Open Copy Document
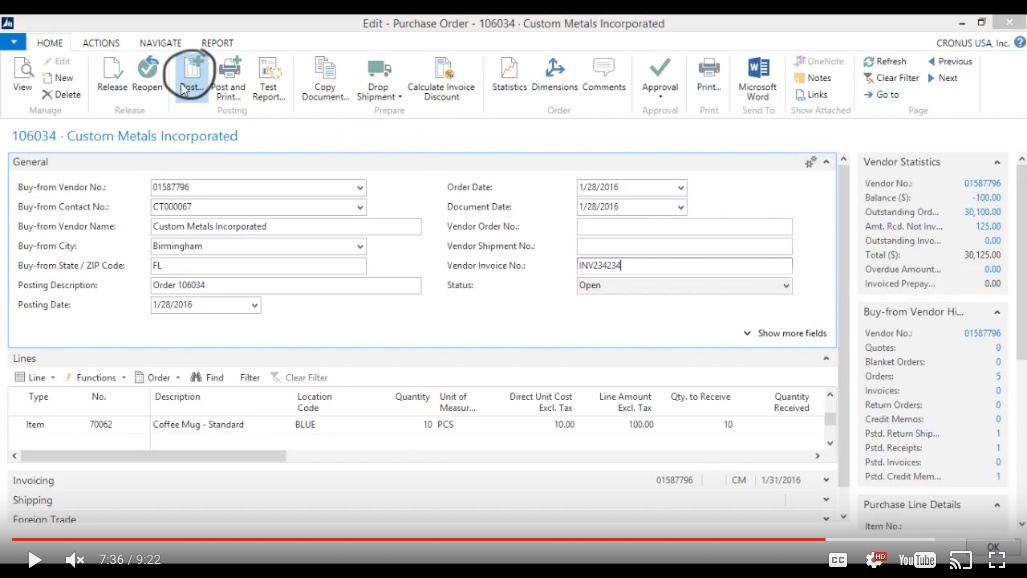The image size is (1027, 578). coord(325,79)
